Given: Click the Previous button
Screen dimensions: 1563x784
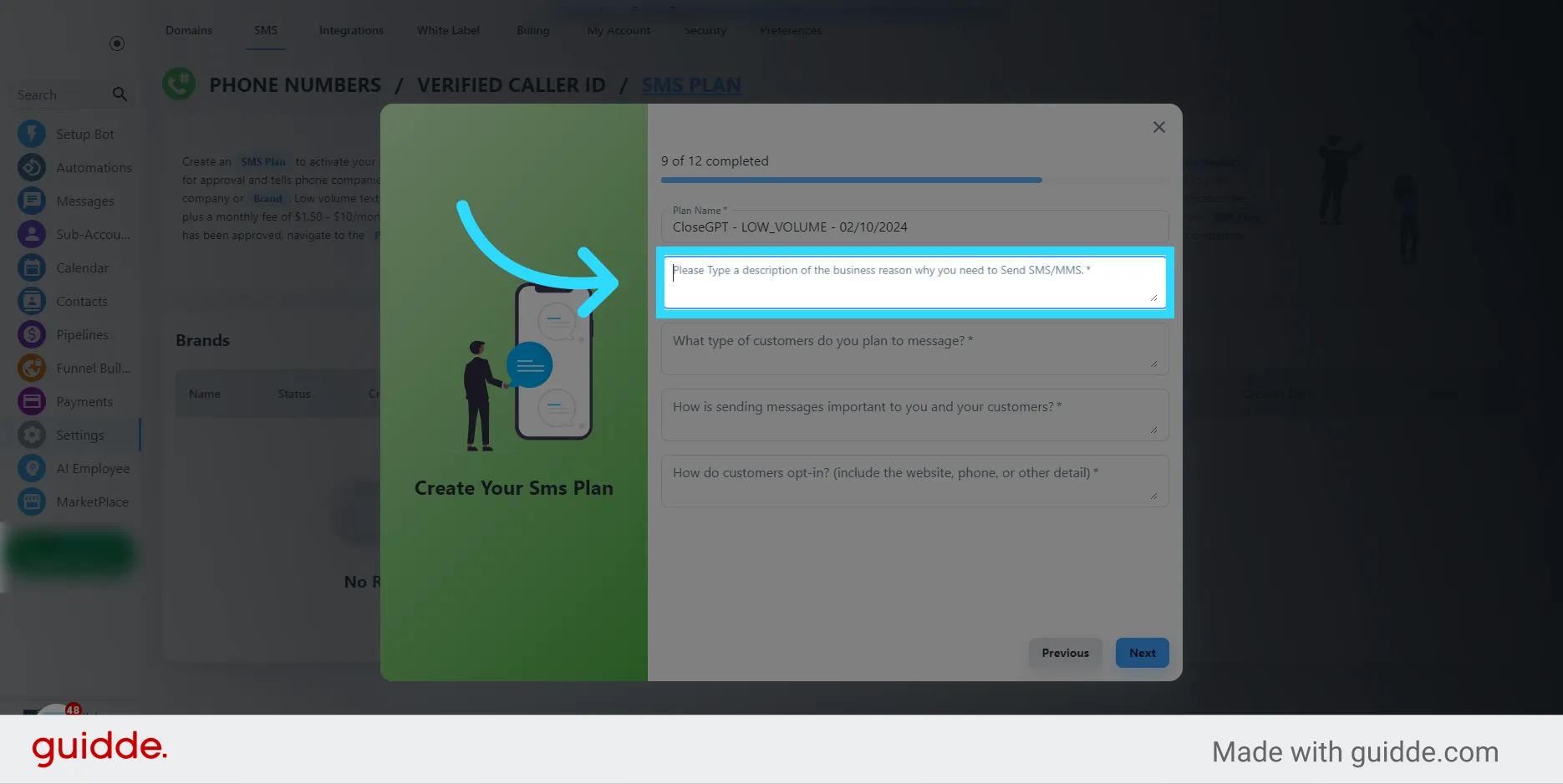Looking at the screenshot, I should click(1065, 653).
